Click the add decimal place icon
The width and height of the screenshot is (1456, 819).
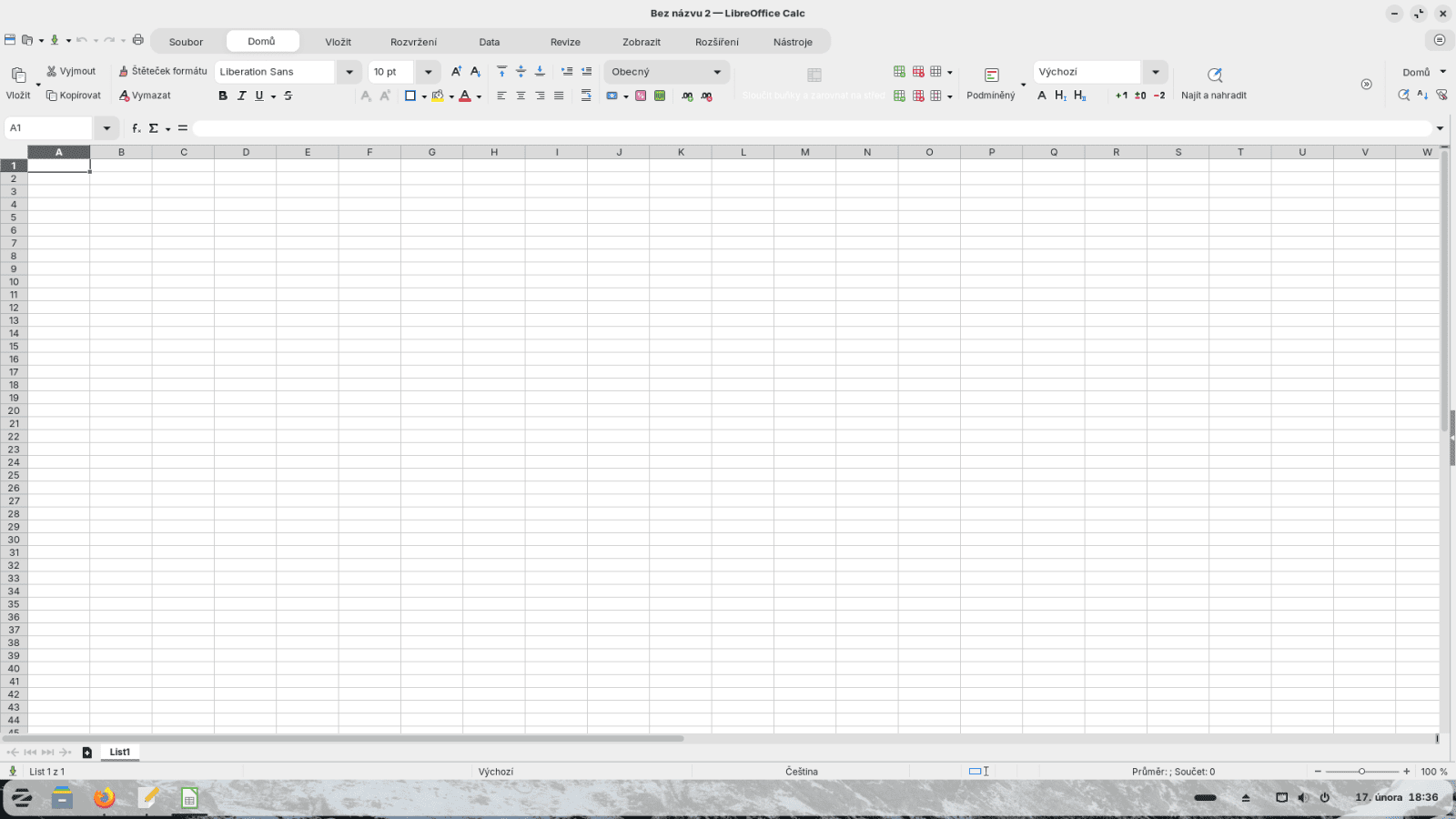[x=687, y=96]
